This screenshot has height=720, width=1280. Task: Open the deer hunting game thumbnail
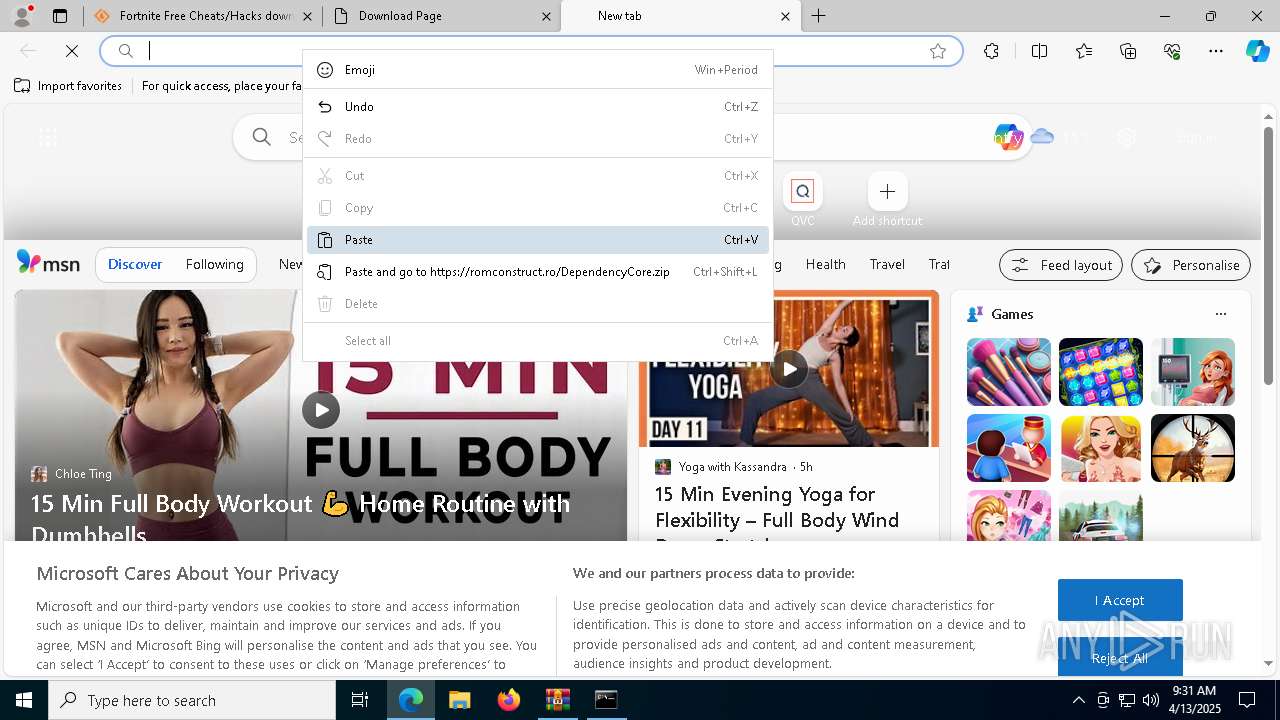click(x=1193, y=448)
